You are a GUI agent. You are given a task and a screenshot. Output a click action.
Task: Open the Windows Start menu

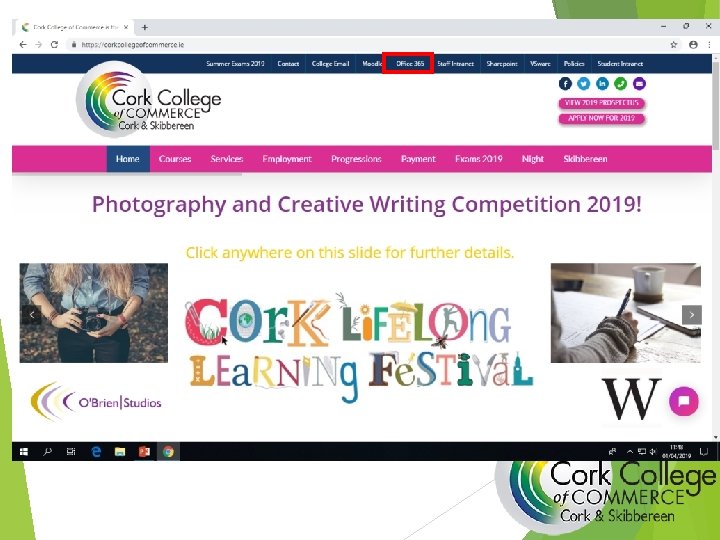pos(24,452)
